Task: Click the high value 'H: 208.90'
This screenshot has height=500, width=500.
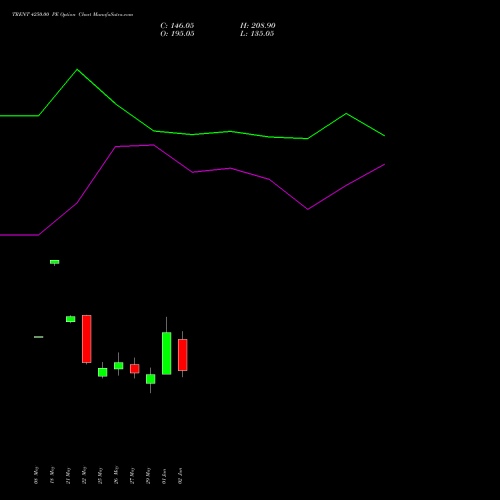Action: [258, 26]
